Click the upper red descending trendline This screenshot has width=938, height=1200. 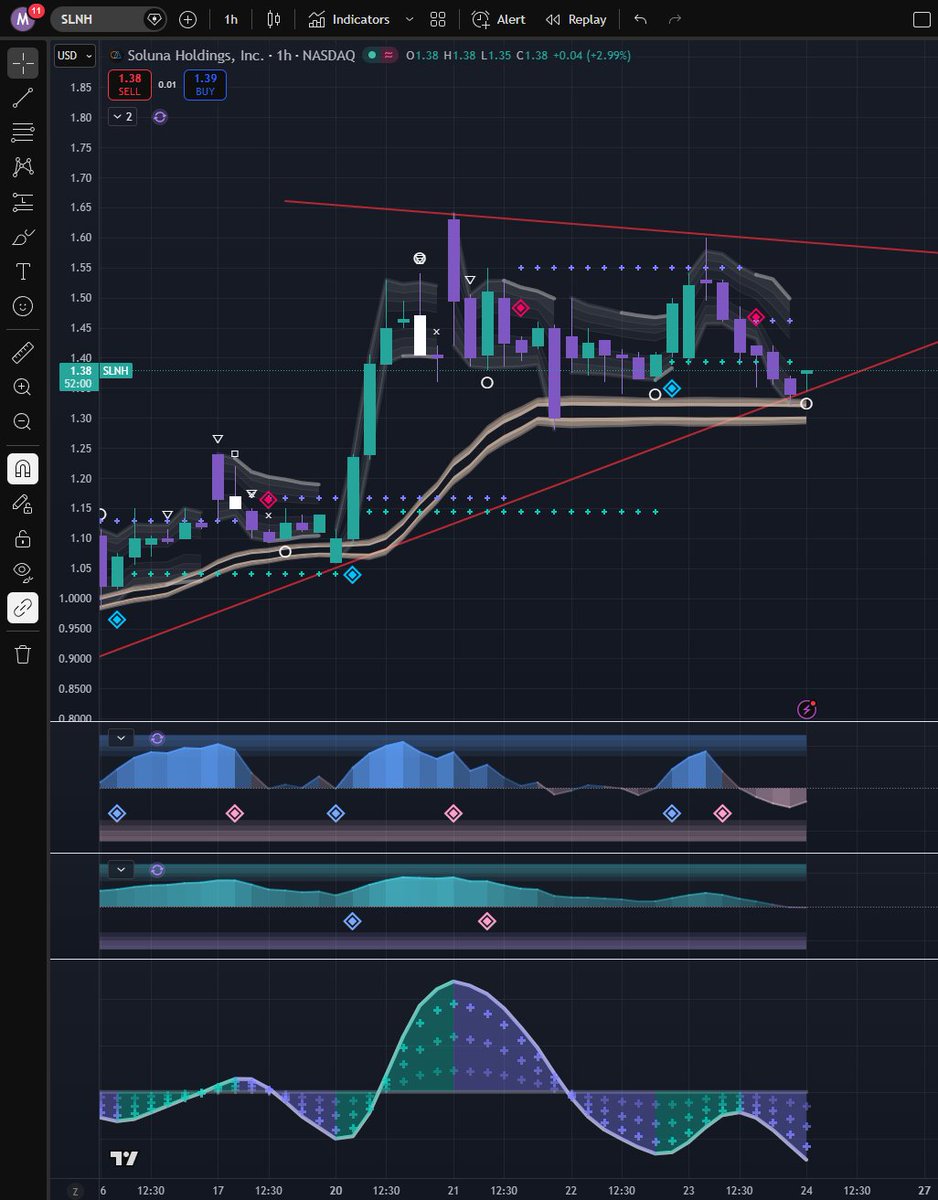[611, 227]
